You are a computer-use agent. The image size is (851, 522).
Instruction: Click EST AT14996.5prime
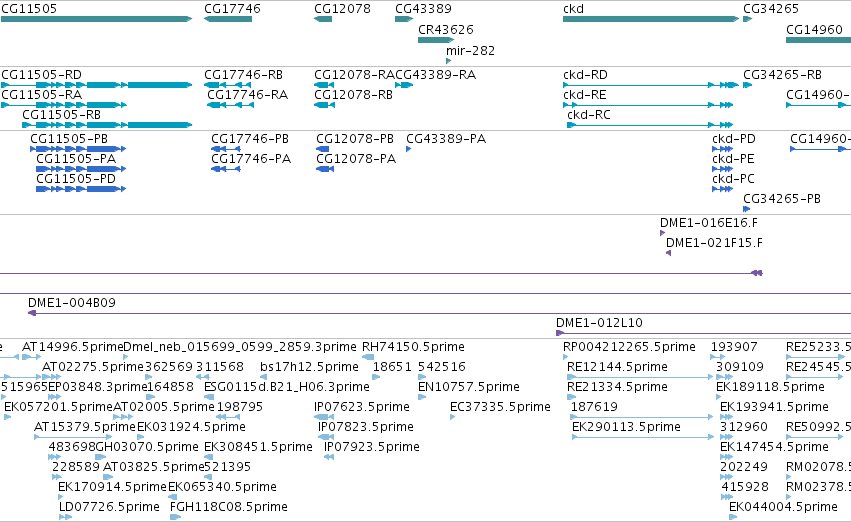pos(31,357)
